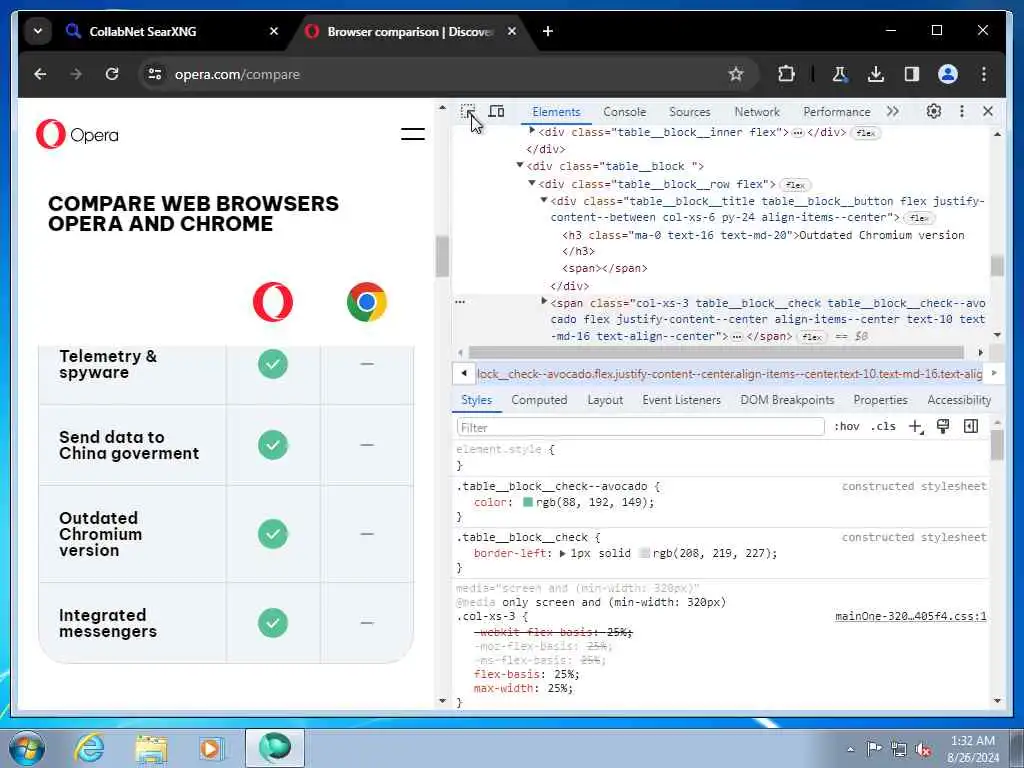Switch to the Elements tab

(x=556, y=112)
